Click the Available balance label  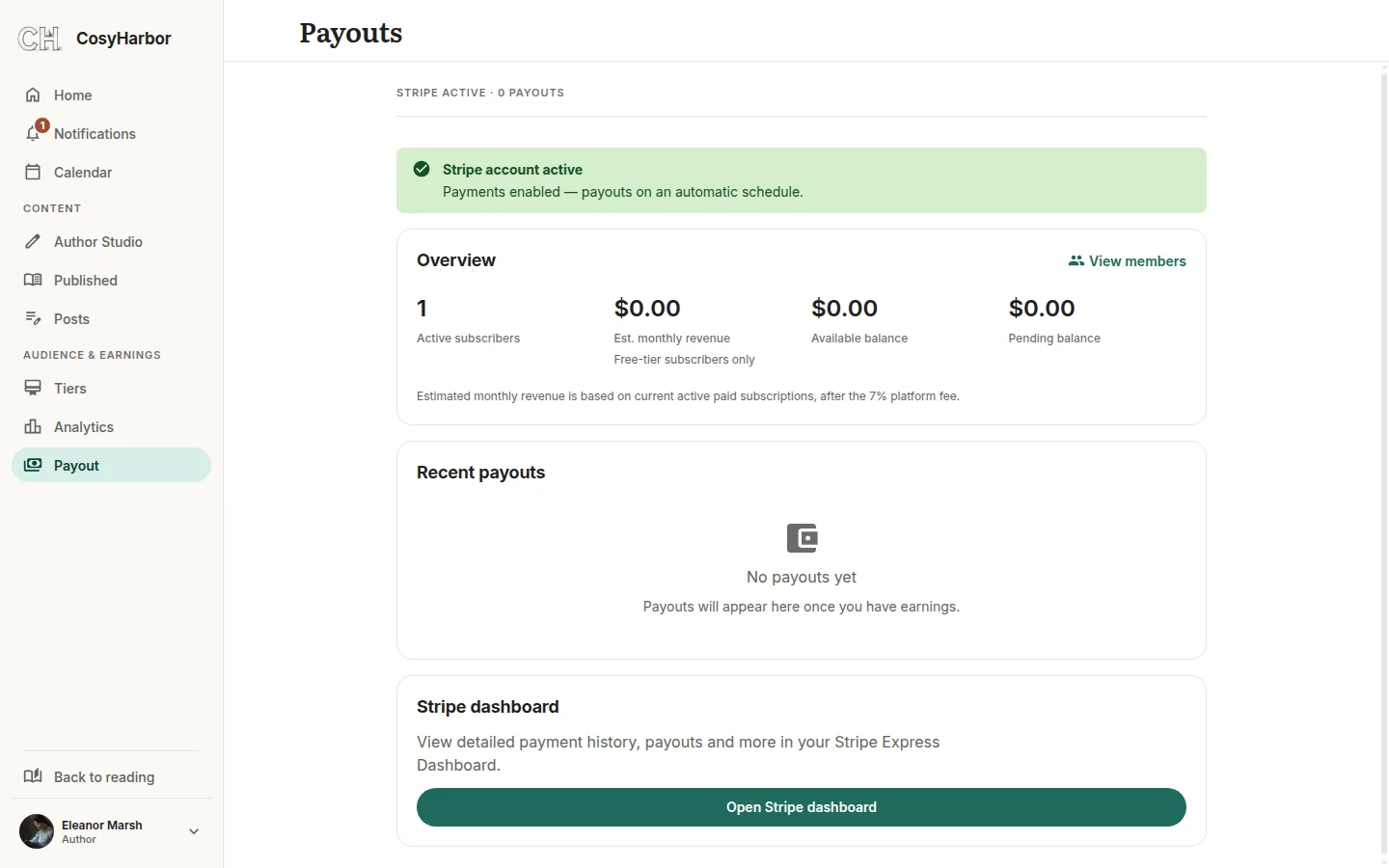pos(859,339)
